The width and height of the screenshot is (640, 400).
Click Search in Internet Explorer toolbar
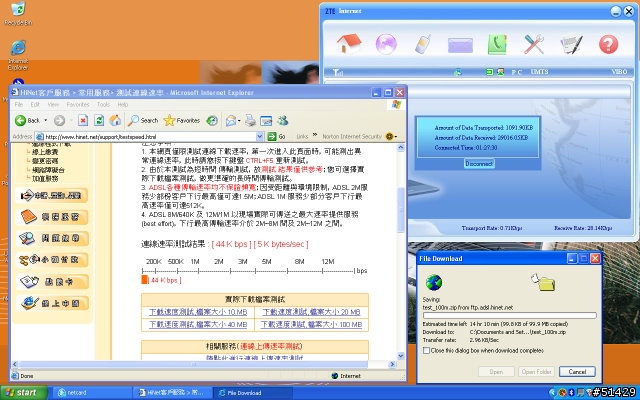(142, 120)
